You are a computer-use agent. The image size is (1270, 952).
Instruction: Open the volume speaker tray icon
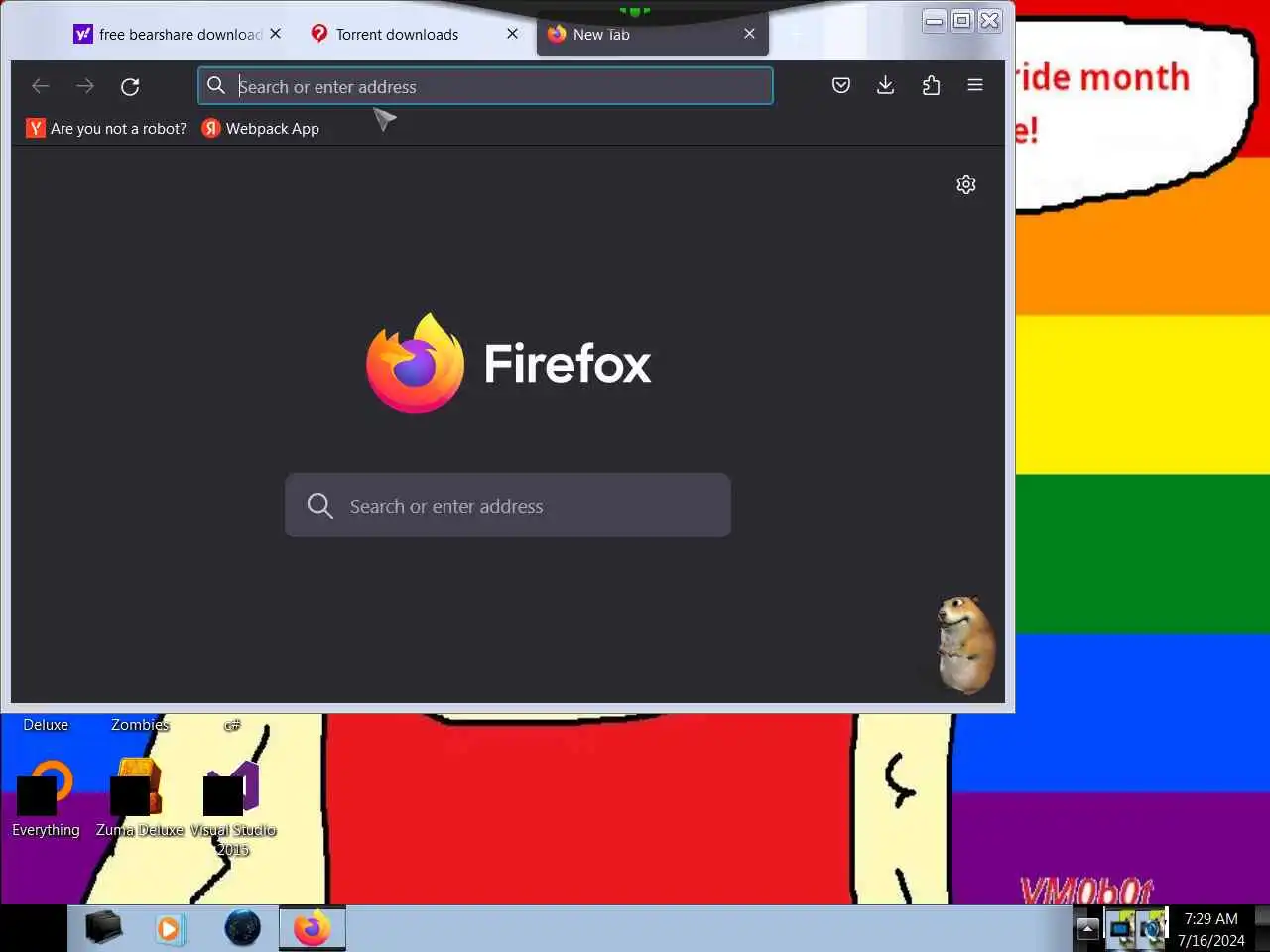1151,929
